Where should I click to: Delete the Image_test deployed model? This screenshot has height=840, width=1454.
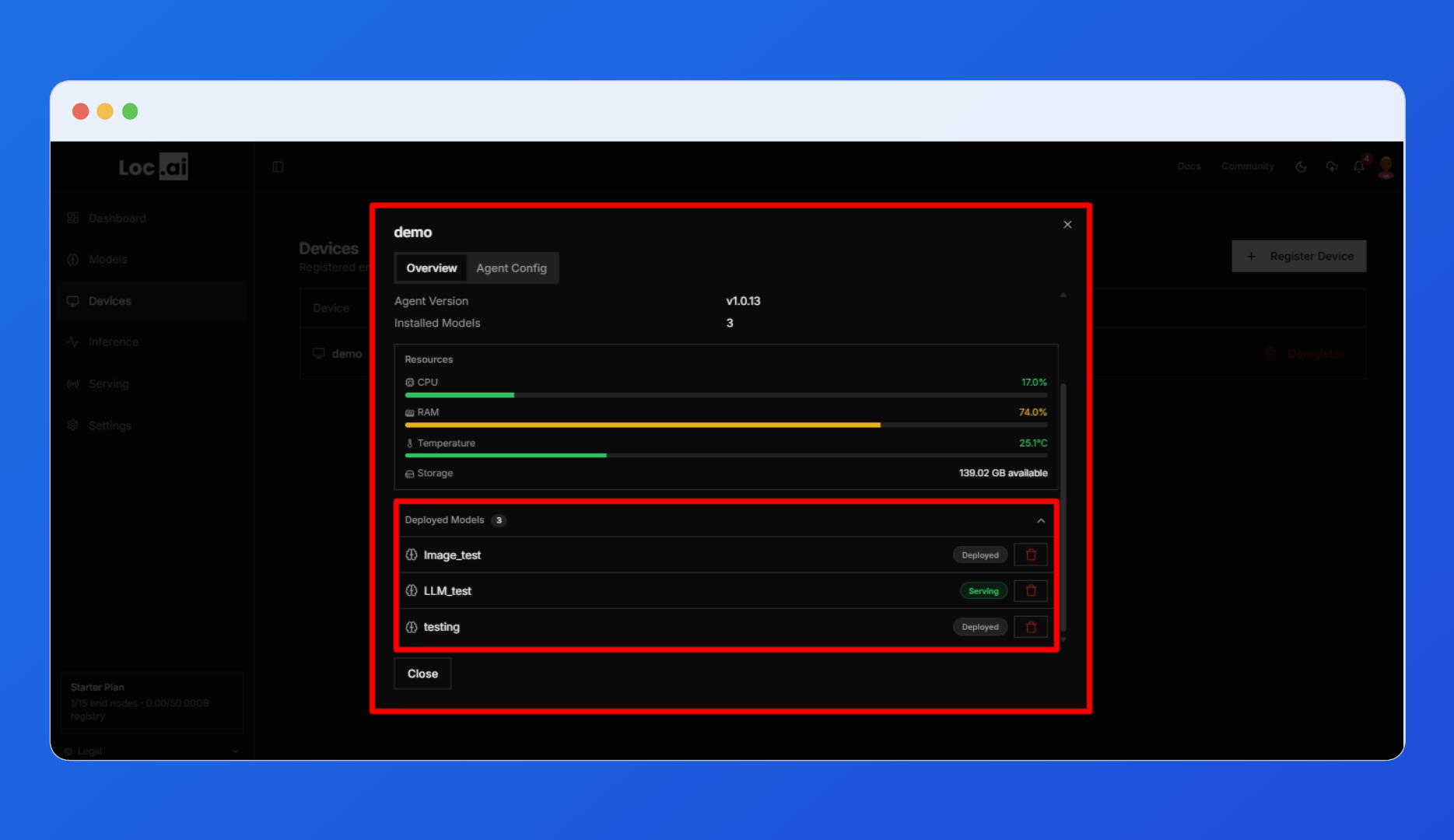point(1031,555)
